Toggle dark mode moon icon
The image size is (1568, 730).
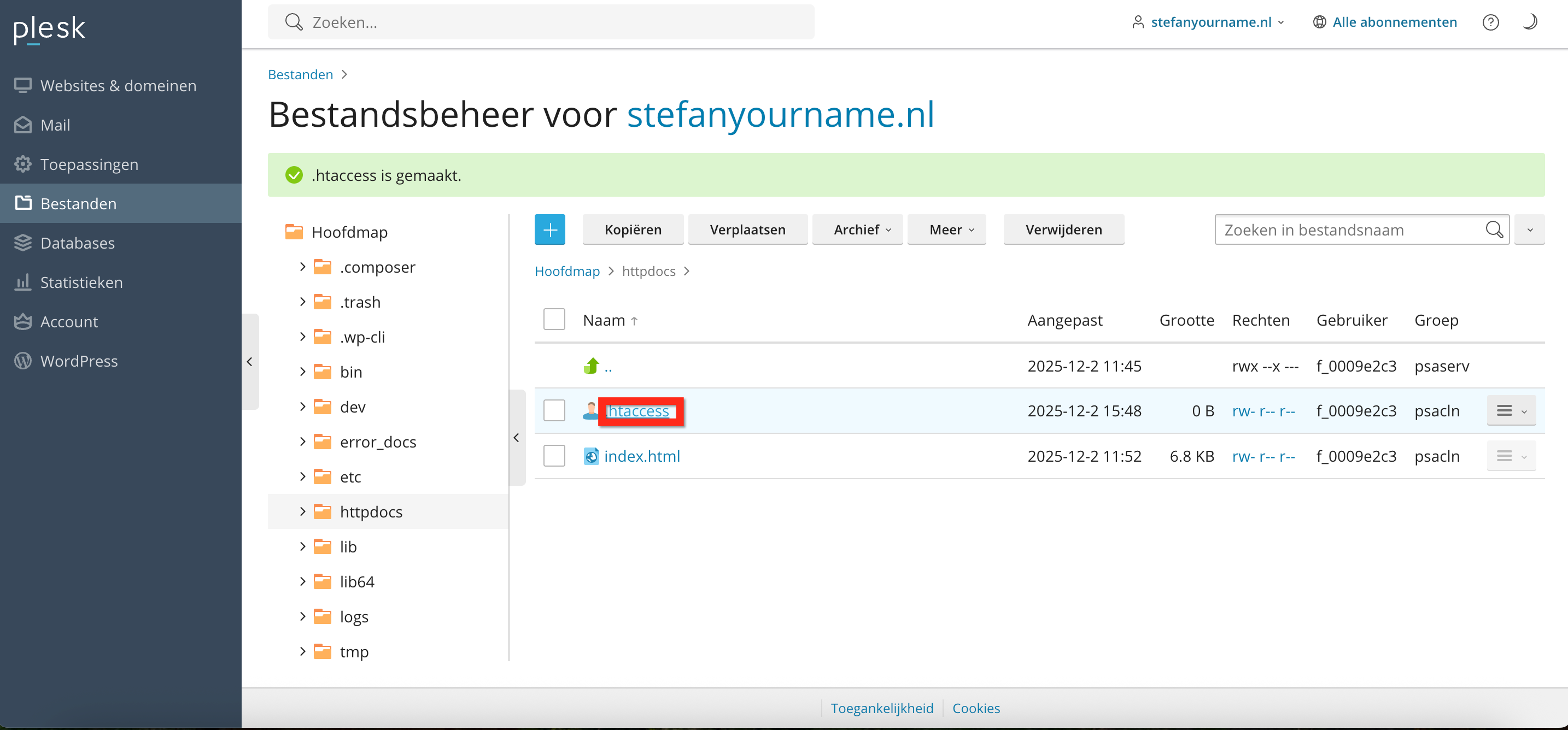(1529, 22)
